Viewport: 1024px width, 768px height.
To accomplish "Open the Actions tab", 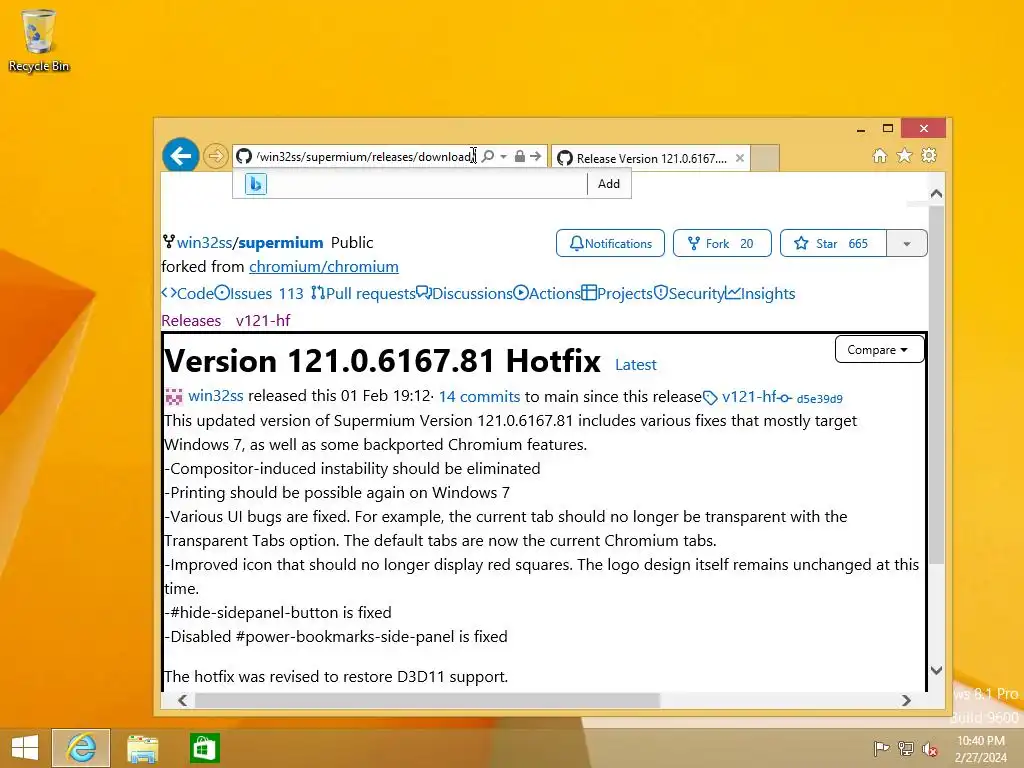I will (547, 294).
